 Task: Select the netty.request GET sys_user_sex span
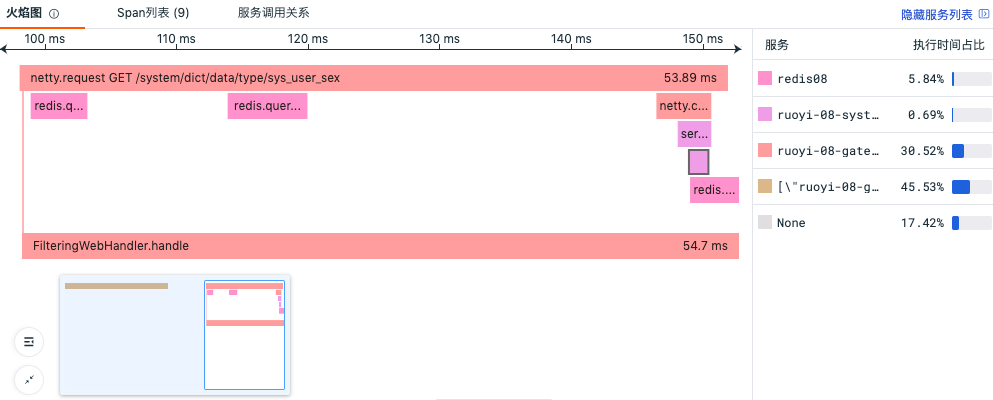pyautogui.click(x=374, y=78)
